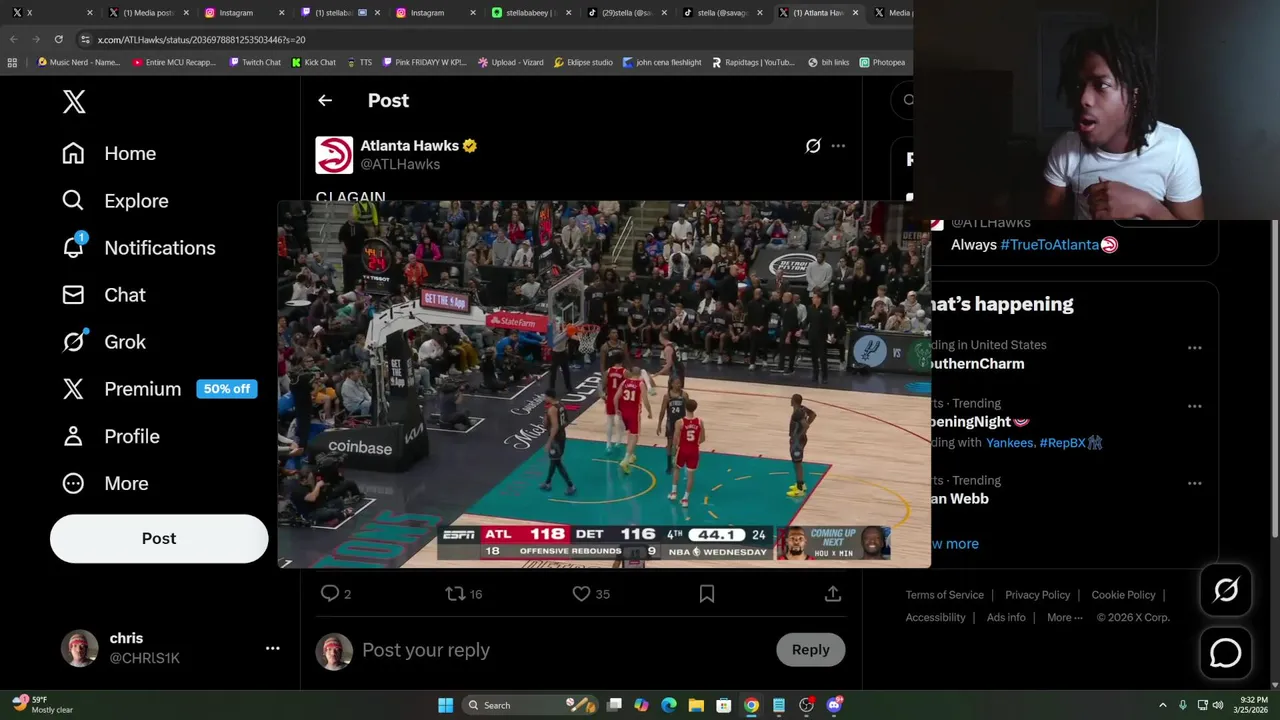Click the X logo in the sidebar
1280x720 pixels.
point(74,101)
